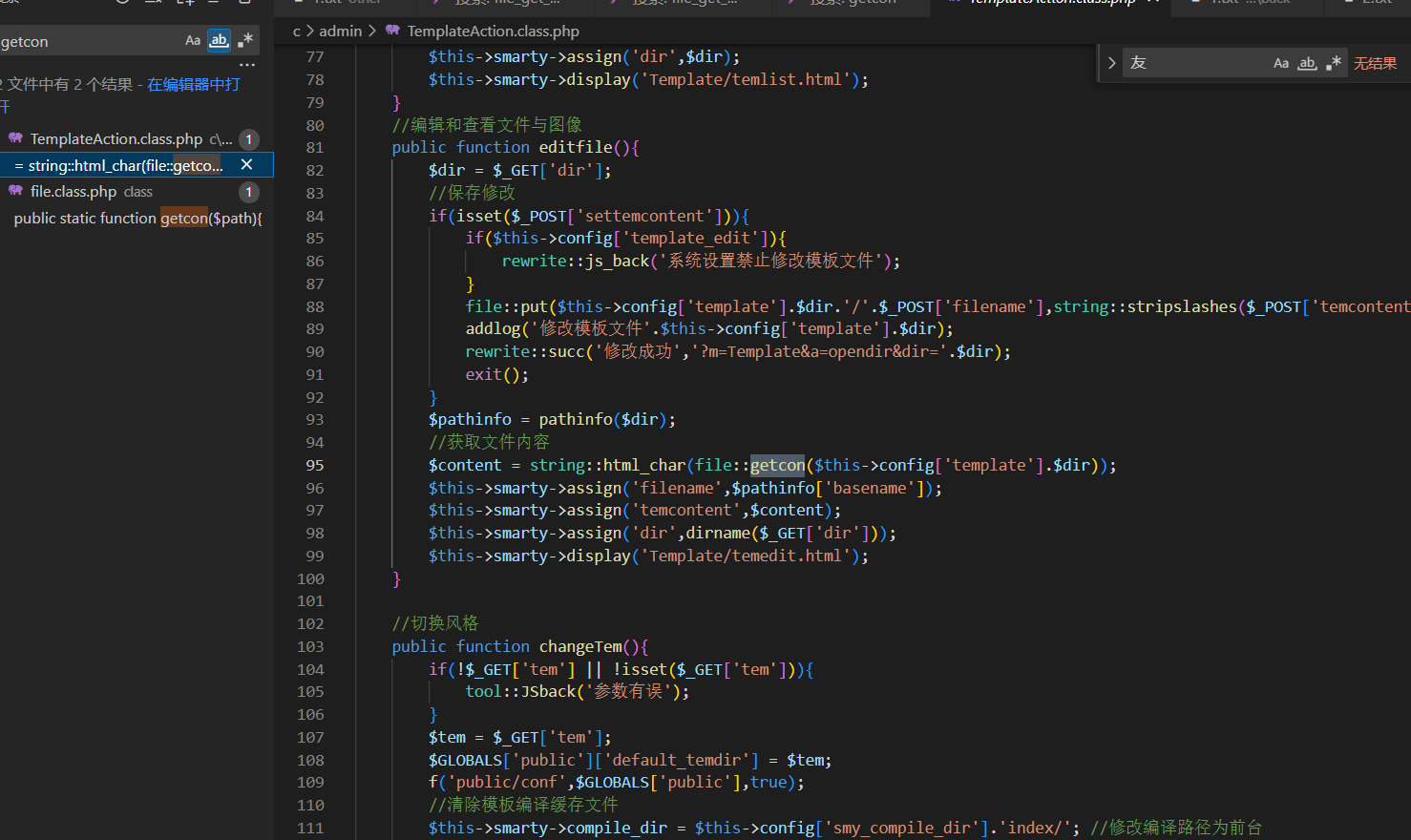Click the editfile function name
The width and height of the screenshot is (1411, 840).
click(x=576, y=147)
